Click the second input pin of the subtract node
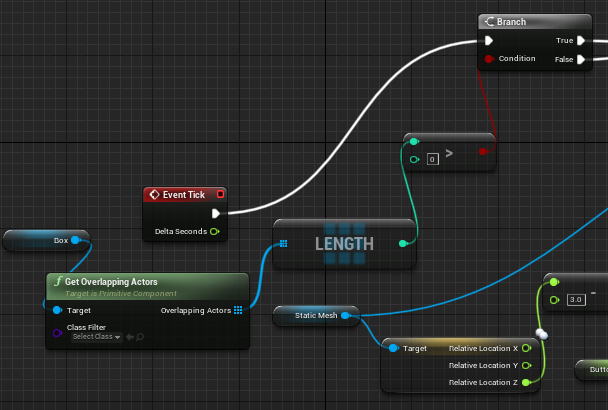The height and width of the screenshot is (410, 608). coord(554,300)
